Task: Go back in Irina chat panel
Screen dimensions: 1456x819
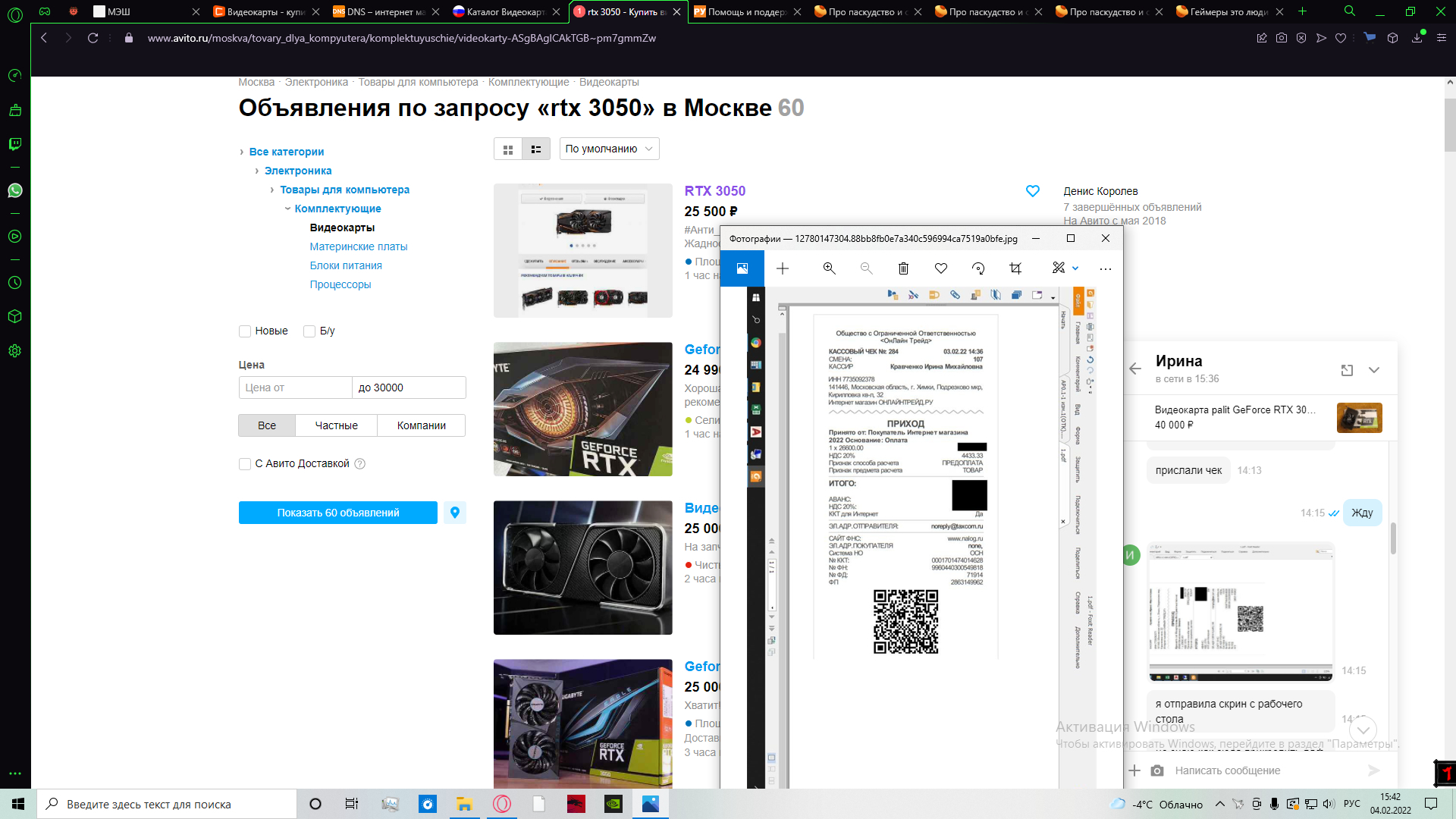Action: tap(1135, 369)
